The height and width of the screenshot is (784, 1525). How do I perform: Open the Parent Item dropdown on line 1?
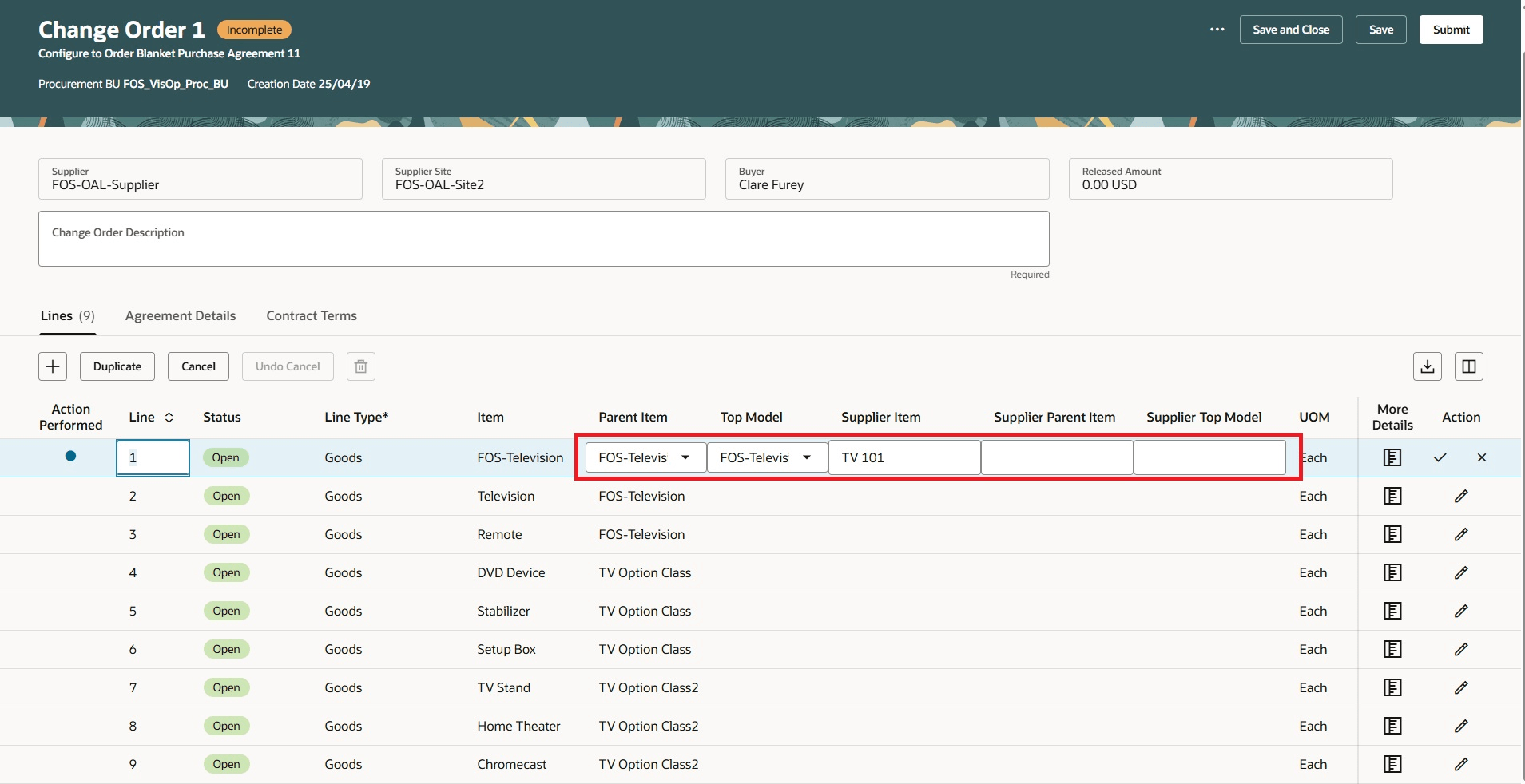[685, 457]
